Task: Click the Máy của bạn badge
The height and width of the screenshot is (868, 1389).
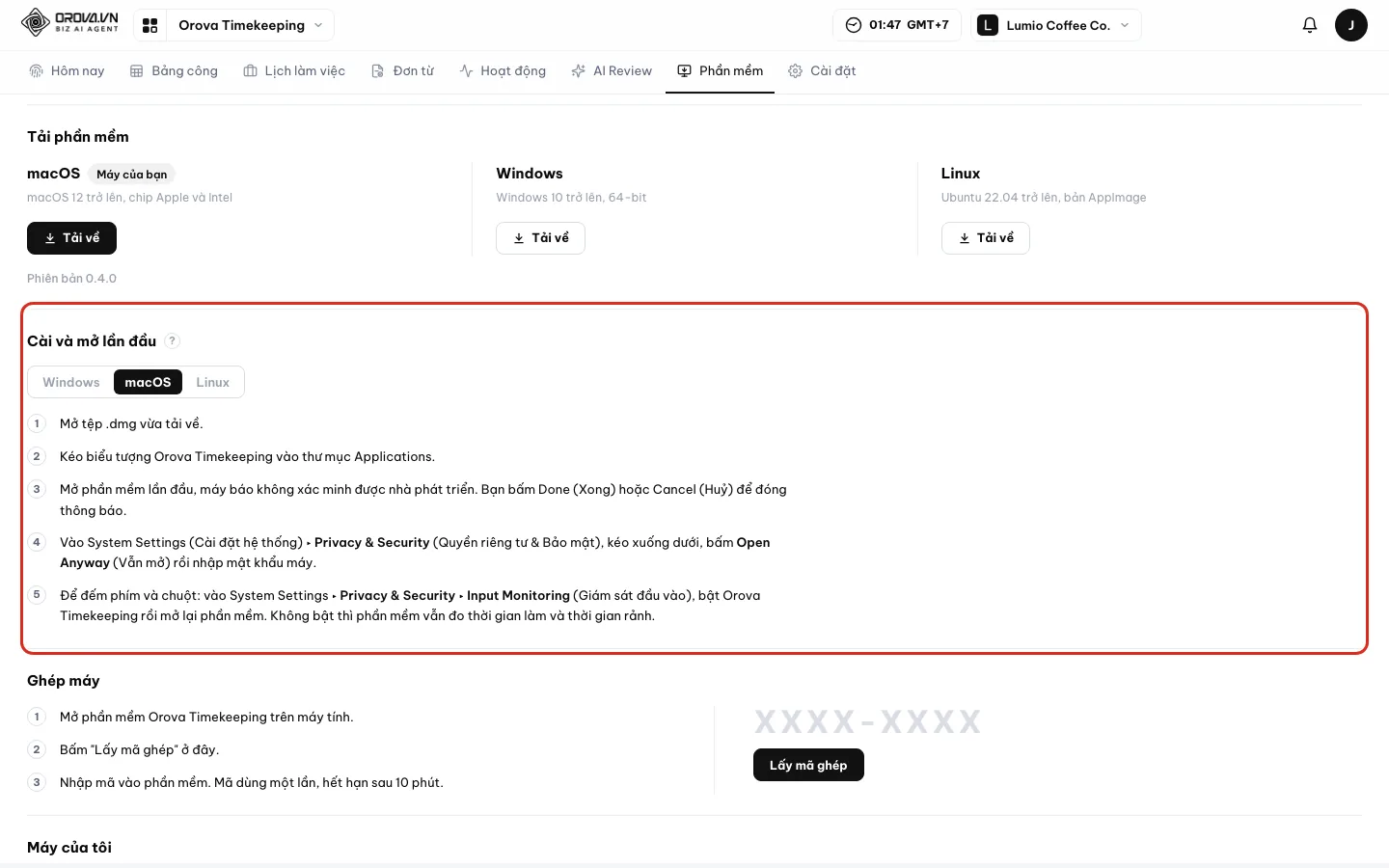Action: coord(131,175)
